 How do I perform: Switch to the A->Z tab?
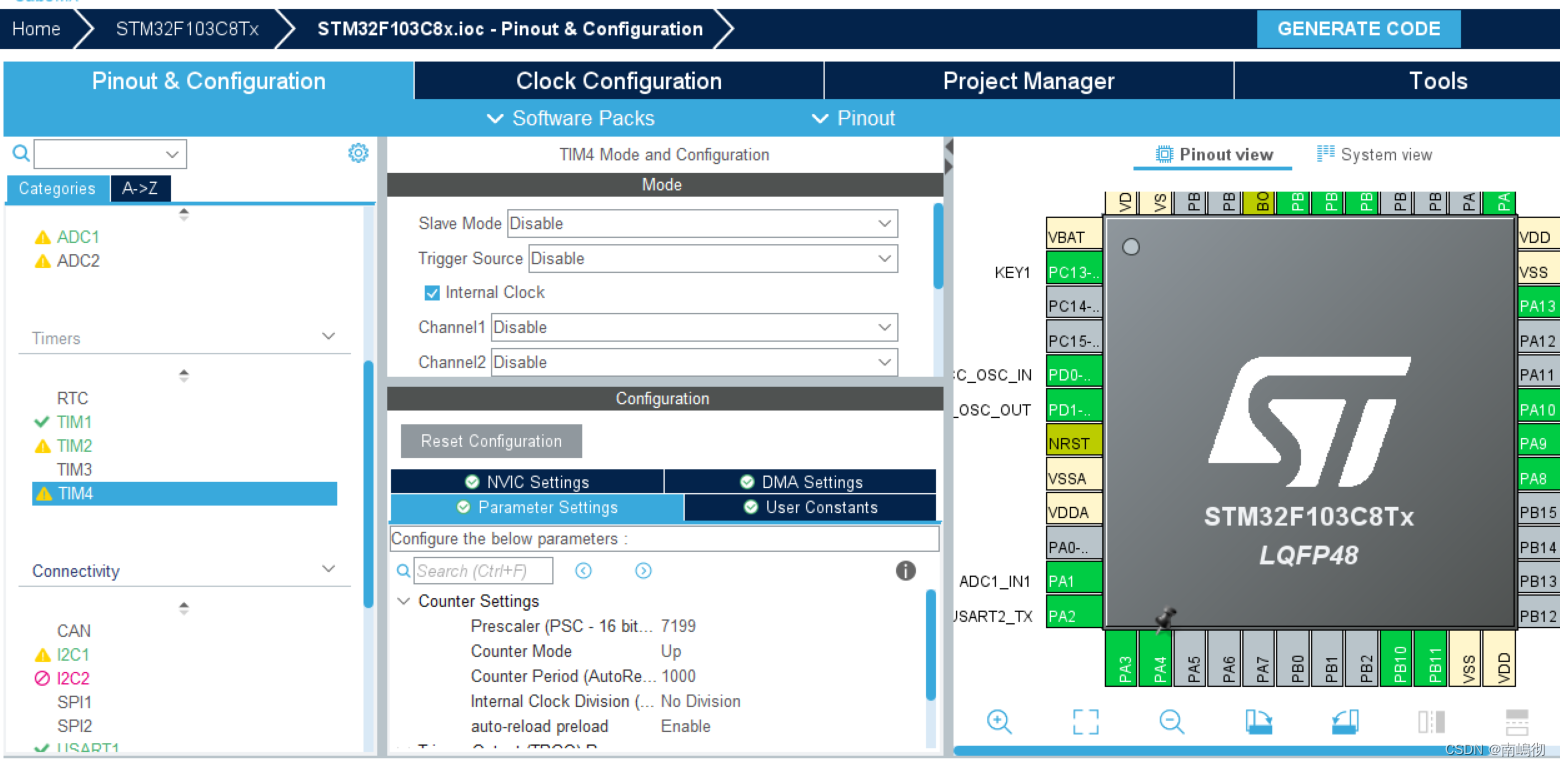[x=140, y=188]
